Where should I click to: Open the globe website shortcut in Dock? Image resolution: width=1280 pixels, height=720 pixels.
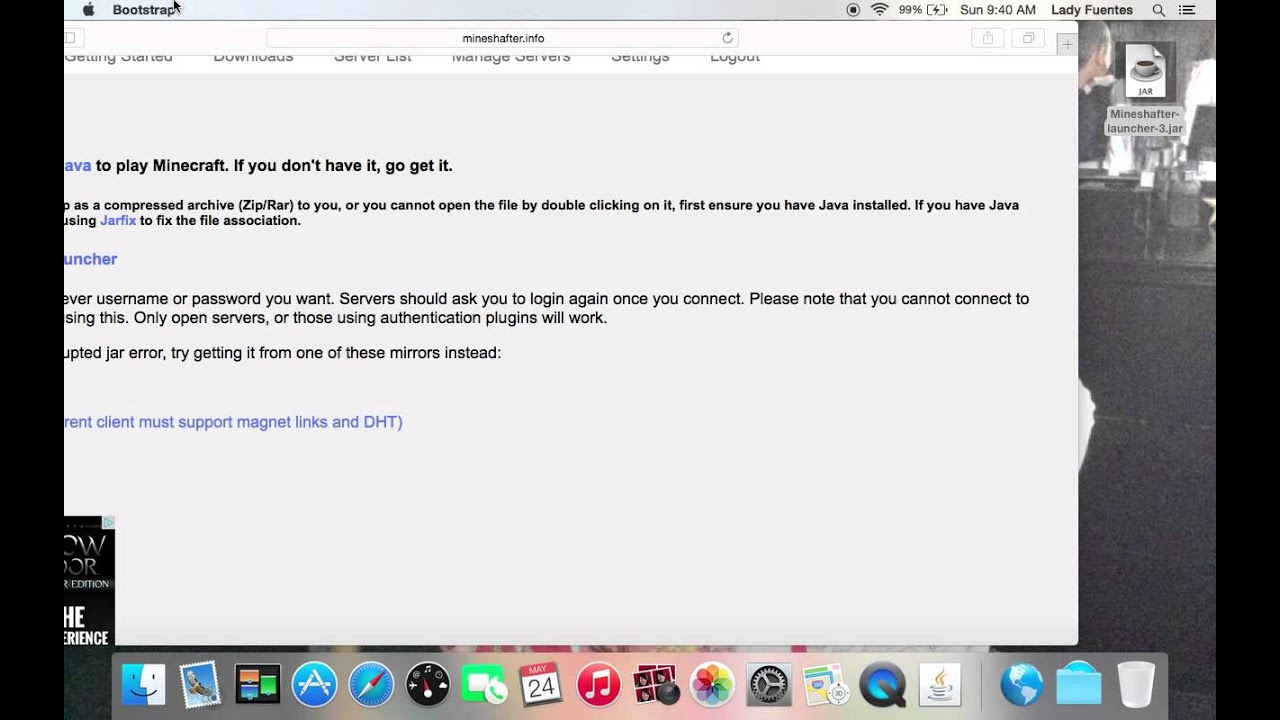tap(1021, 685)
